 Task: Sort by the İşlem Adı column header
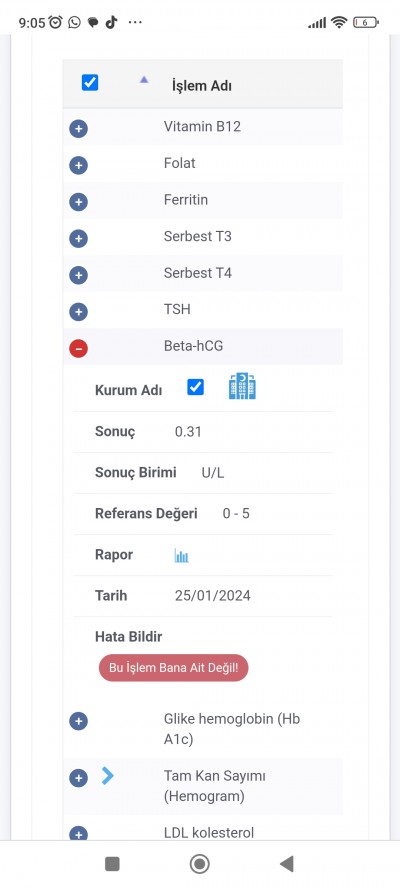(202, 86)
